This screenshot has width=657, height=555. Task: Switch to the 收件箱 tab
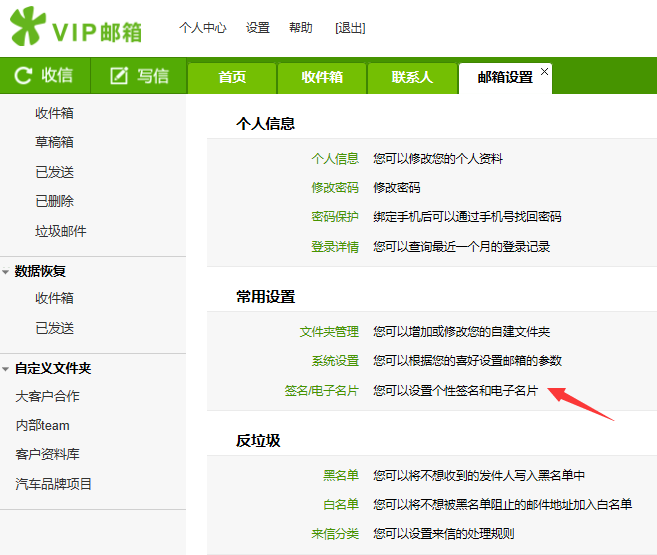tap(322, 77)
